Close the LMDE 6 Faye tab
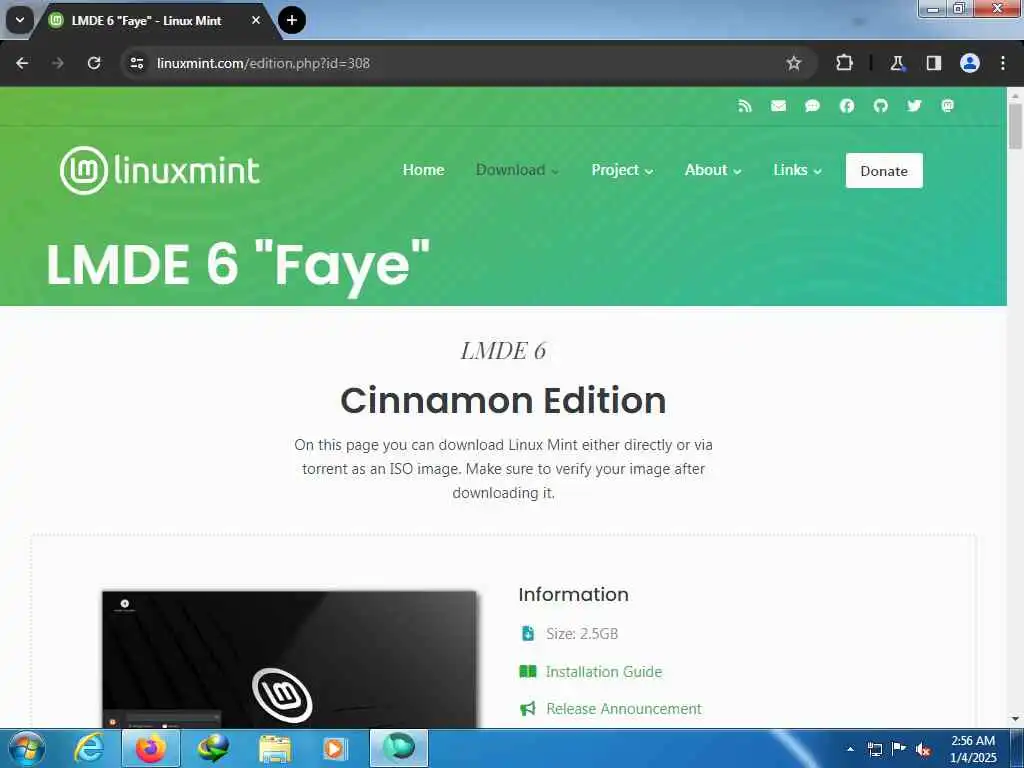The height and width of the screenshot is (768, 1024). coord(256,20)
